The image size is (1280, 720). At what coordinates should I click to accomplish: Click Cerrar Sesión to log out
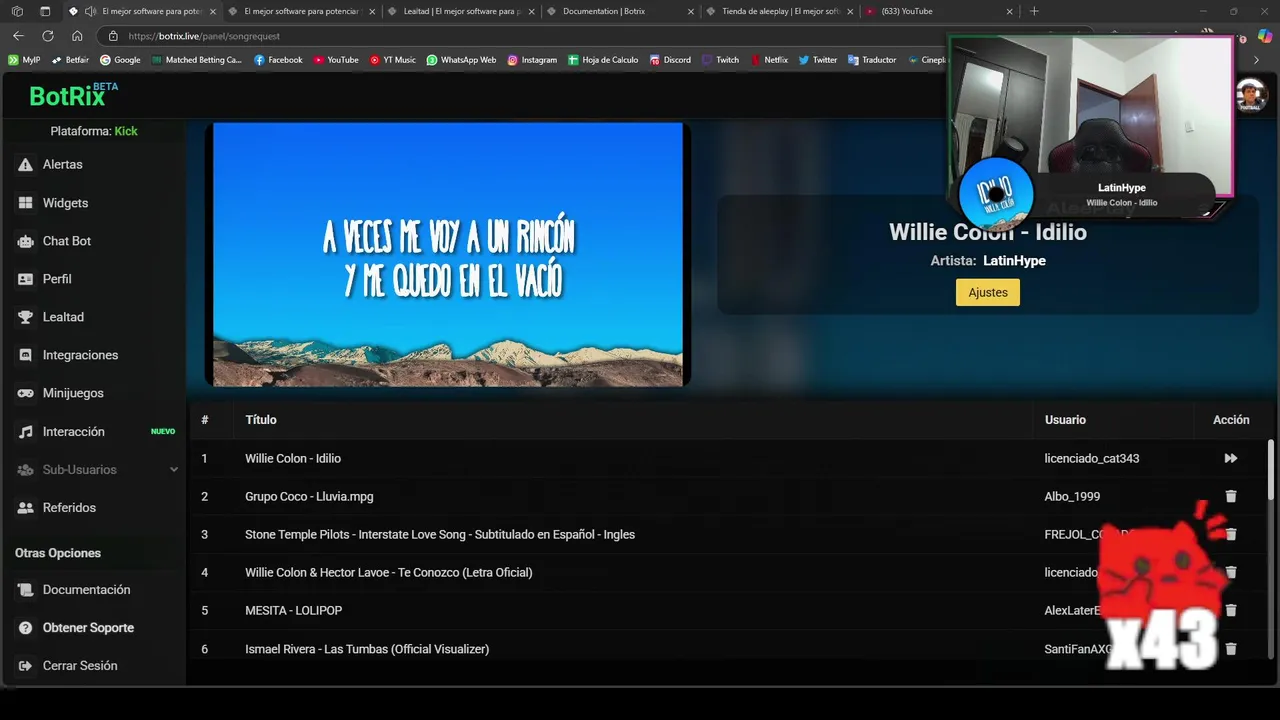[80, 665]
